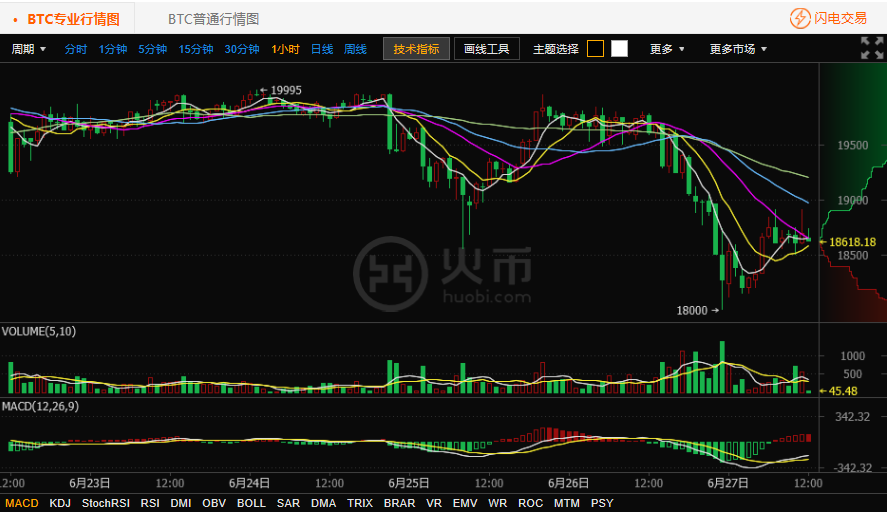Select the BTC专业行情图 tab

[x=73, y=19]
